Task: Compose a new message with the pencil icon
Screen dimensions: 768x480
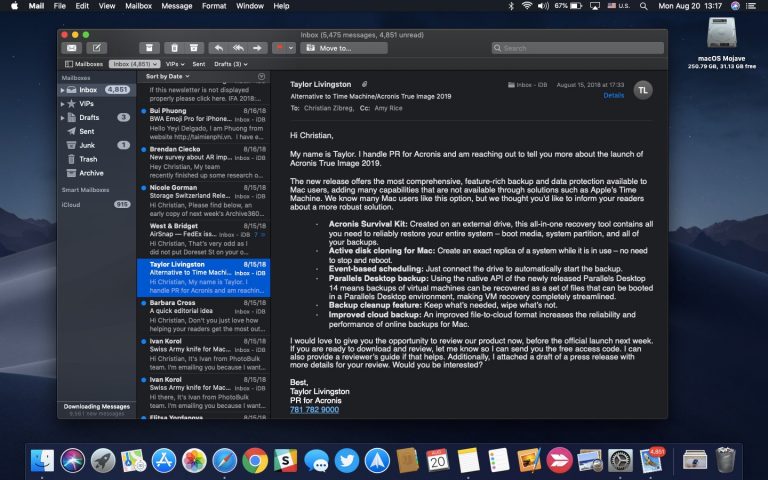Action: tap(96, 48)
